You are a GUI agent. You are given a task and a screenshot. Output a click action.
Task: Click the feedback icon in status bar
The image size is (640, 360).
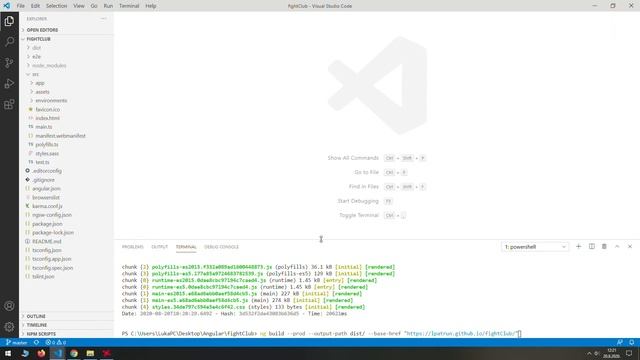[620, 342]
